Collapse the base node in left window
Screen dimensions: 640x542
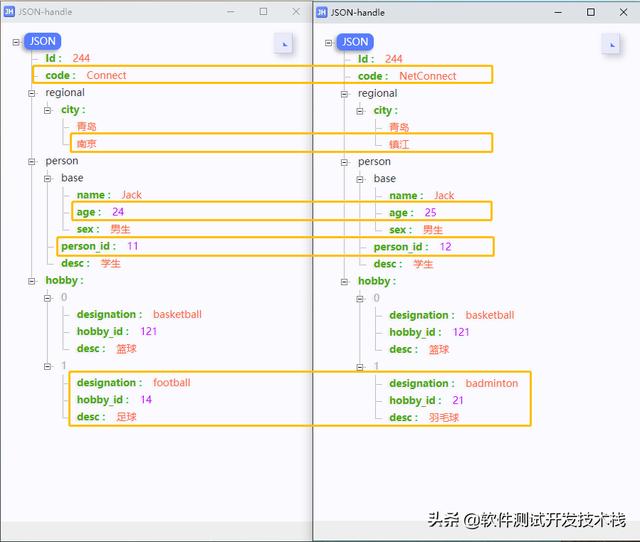(x=48, y=179)
